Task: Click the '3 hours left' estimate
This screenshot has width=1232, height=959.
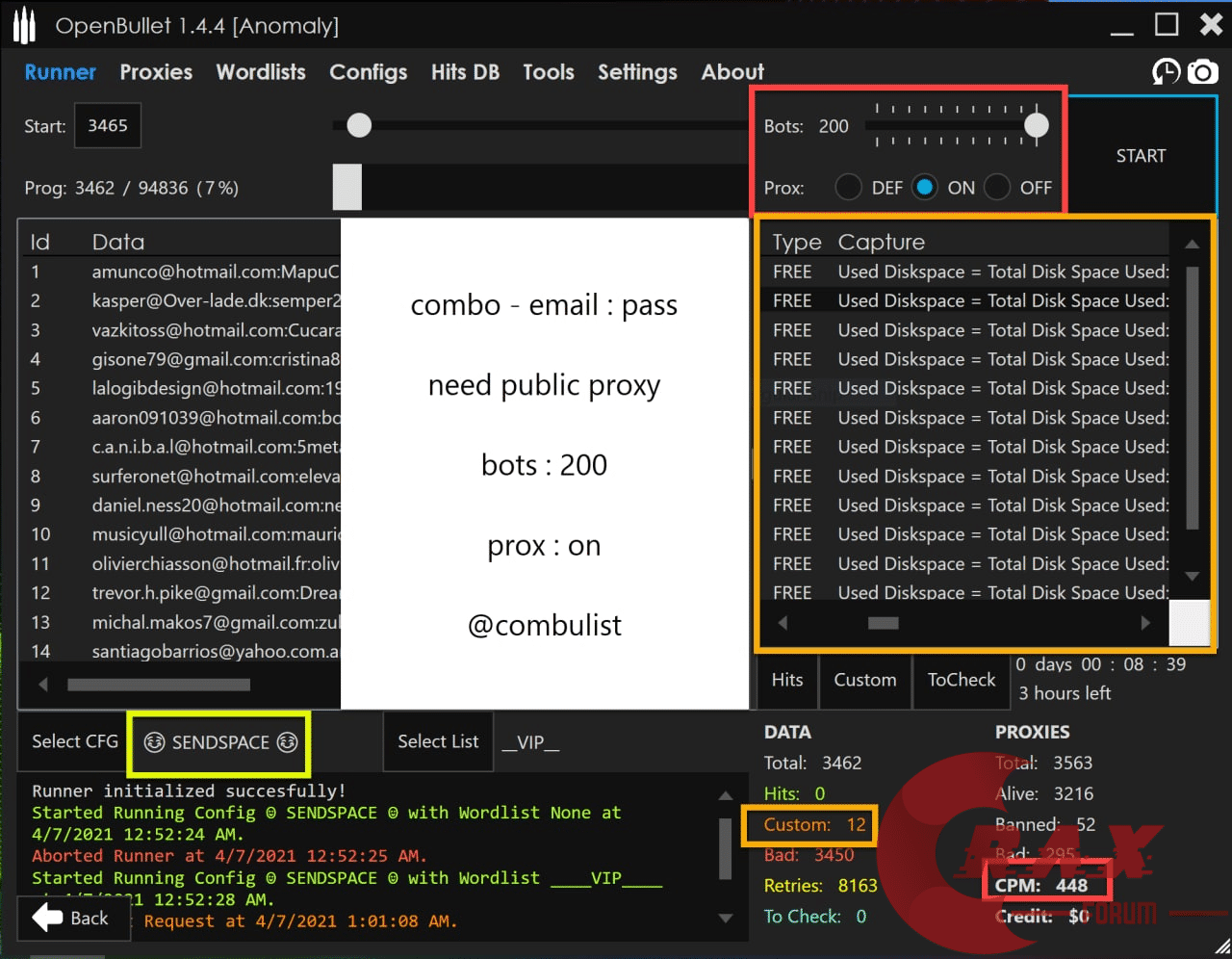Action: [x=1065, y=693]
